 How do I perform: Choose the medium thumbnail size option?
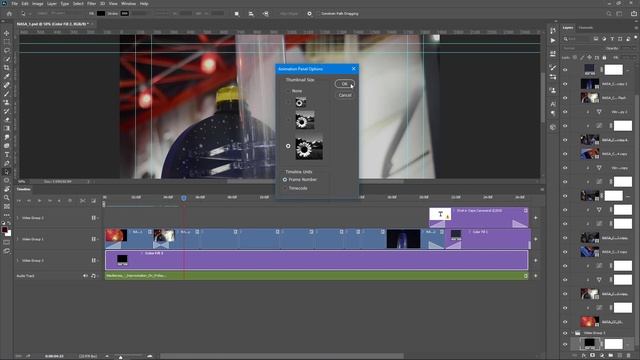(x=288, y=120)
